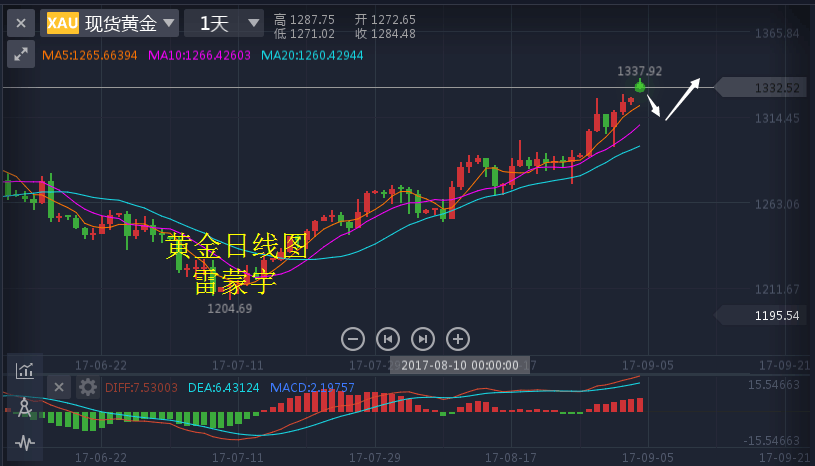Select the drawing compass tool icon

tap(25, 407)
